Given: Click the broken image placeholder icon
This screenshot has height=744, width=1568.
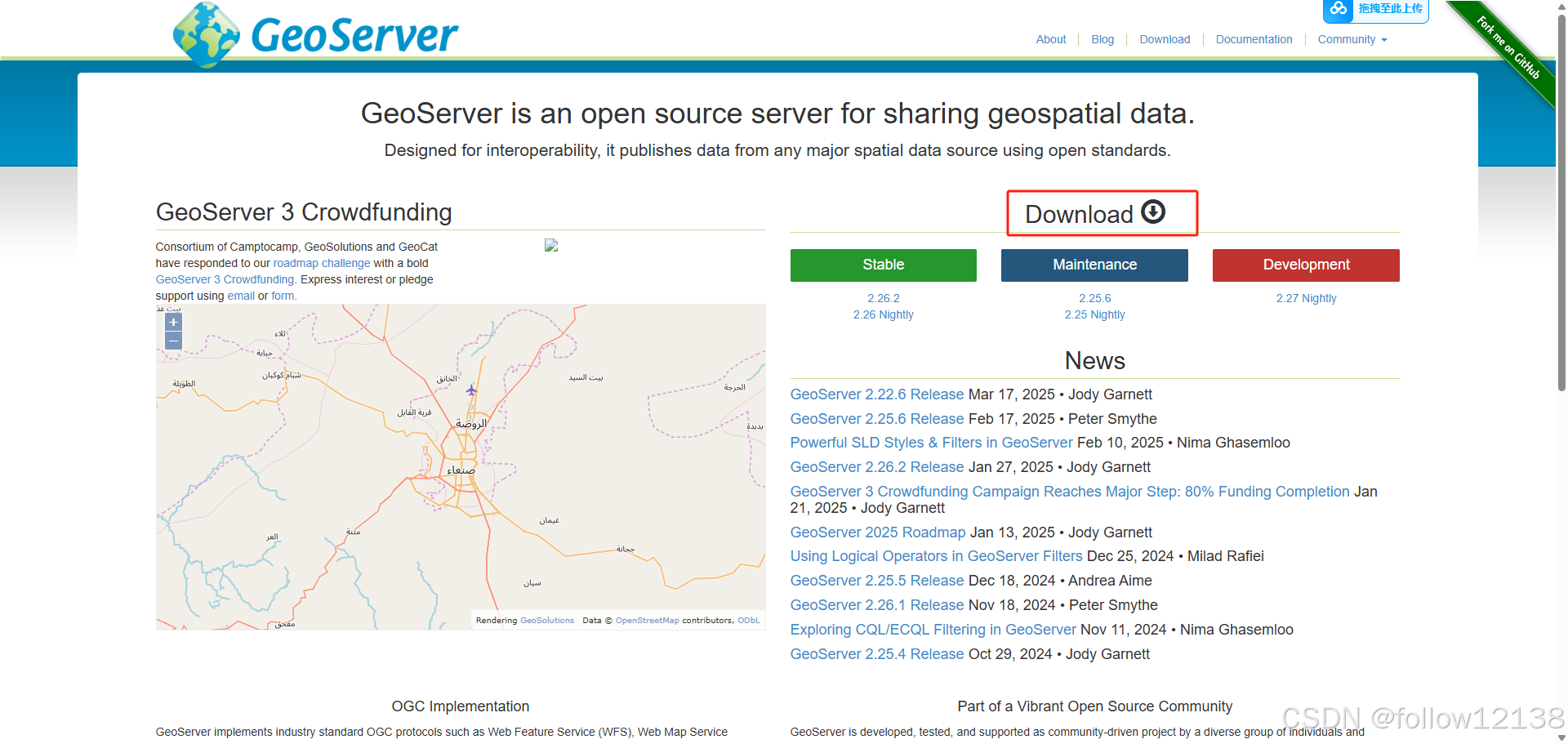Looking at the screenshot, I should 551,244.
